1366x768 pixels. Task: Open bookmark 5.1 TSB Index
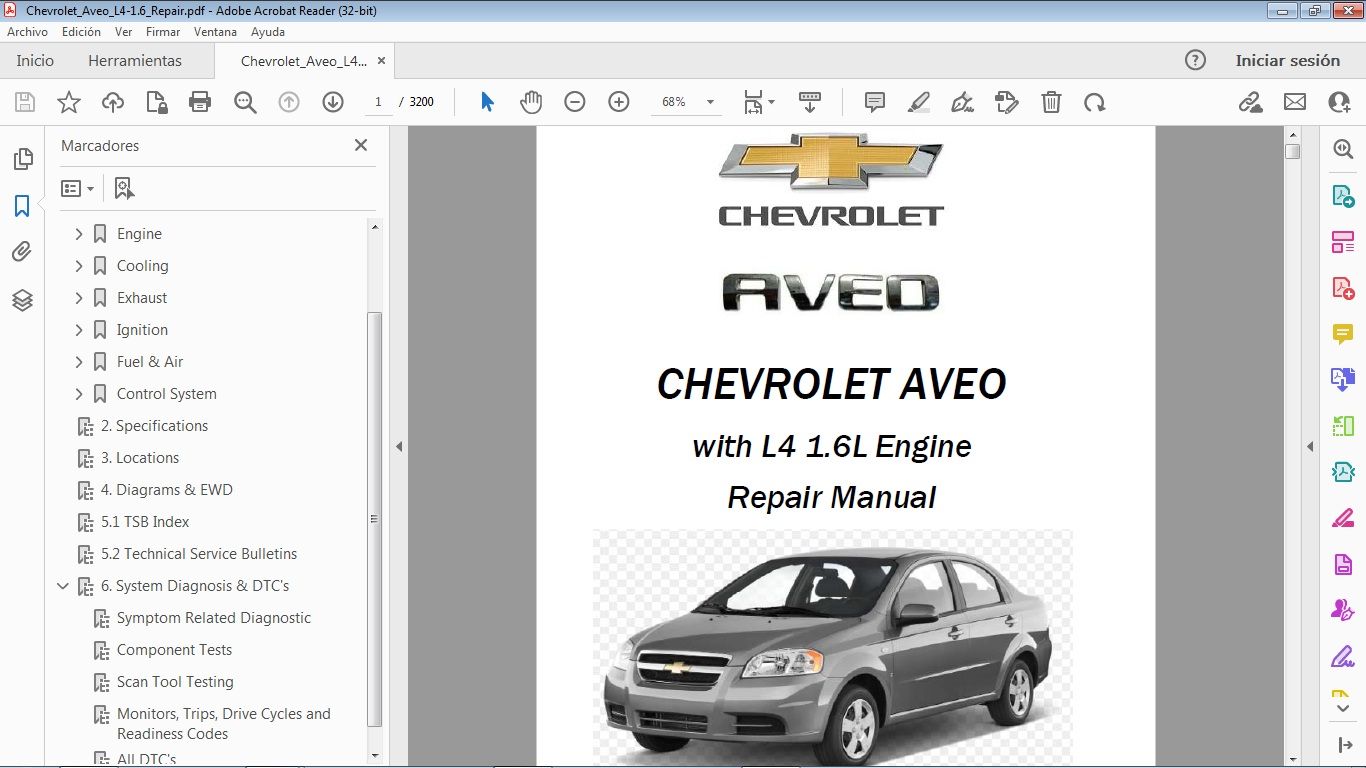(145, 522)
